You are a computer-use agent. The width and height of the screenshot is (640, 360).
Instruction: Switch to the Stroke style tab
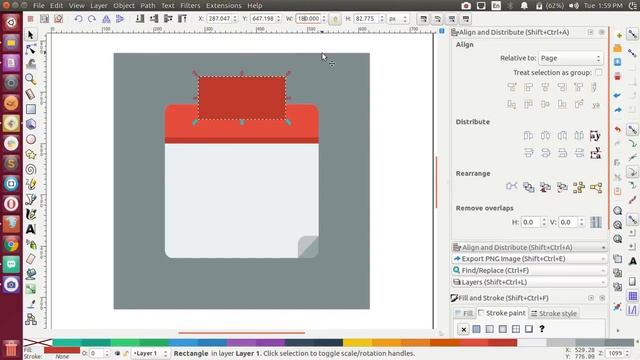(x=554, y=313)
